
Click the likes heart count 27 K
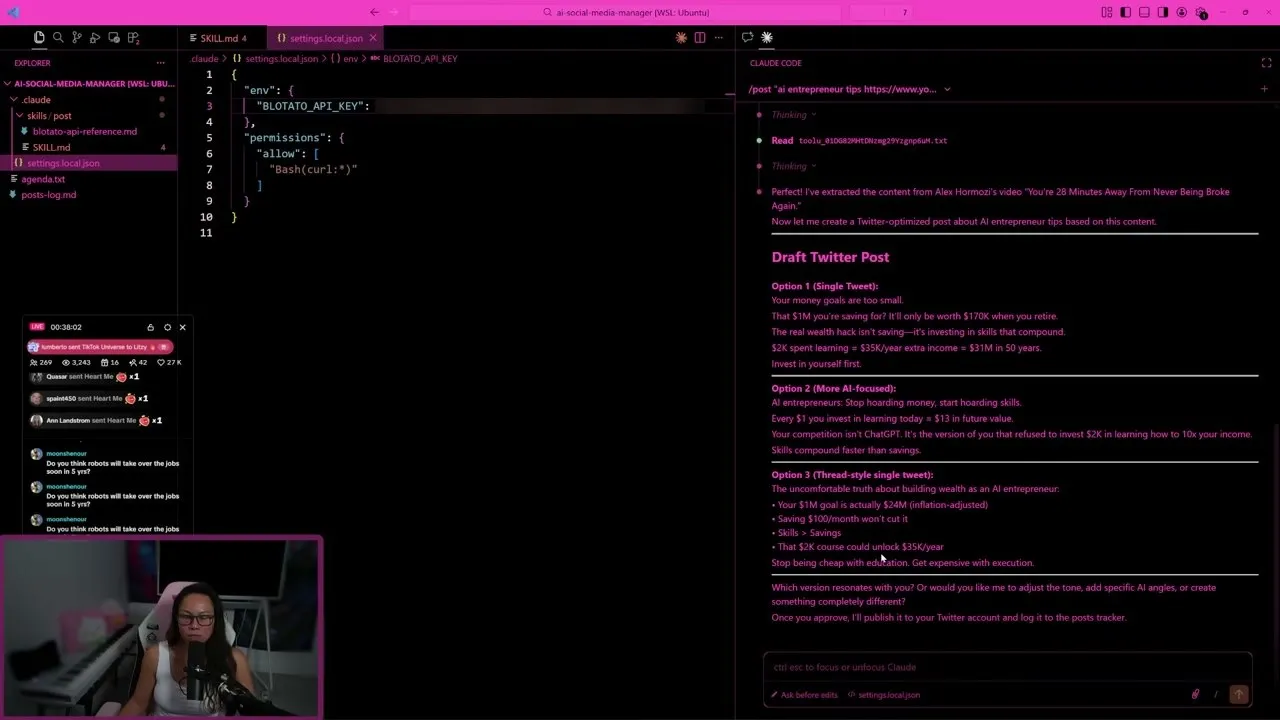tap(168, 362)
